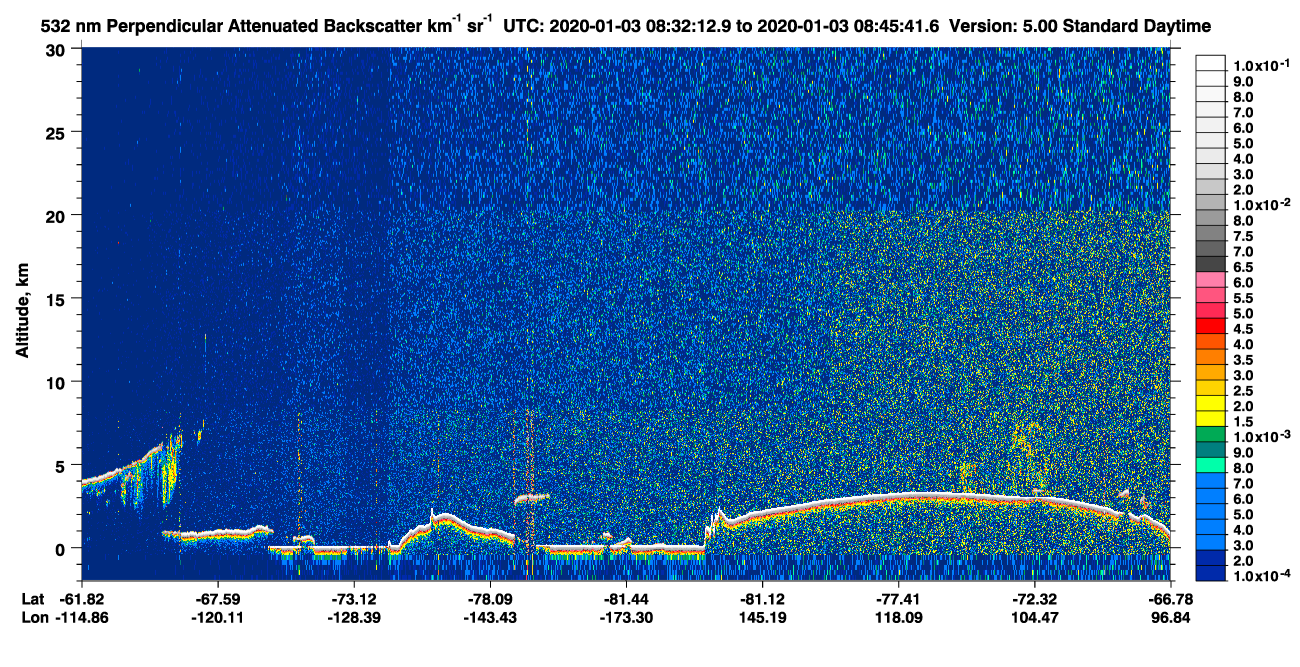Click the latitude value "-66.78"
The height and width of the screenshot is (667, 1300).
(x=1170, y=598)
